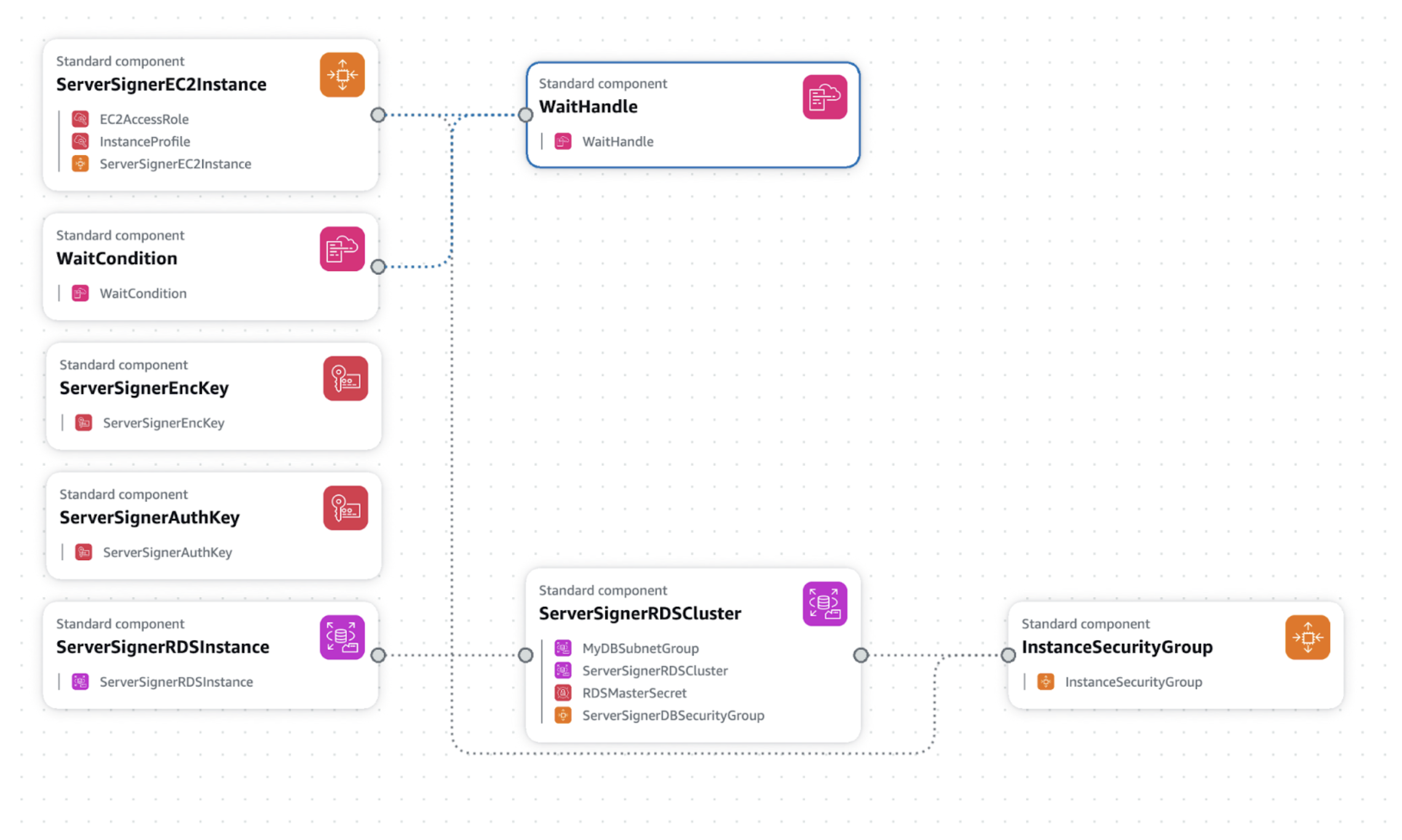Select the ServerSignerDBSecurityGroup resource entry
The width and height of the screenshot is (1402, 840).
click(673, 715)
